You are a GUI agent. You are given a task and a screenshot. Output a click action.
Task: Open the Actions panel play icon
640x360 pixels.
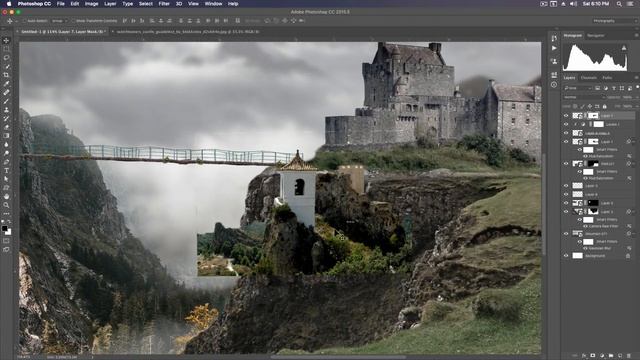pos(554,48)
